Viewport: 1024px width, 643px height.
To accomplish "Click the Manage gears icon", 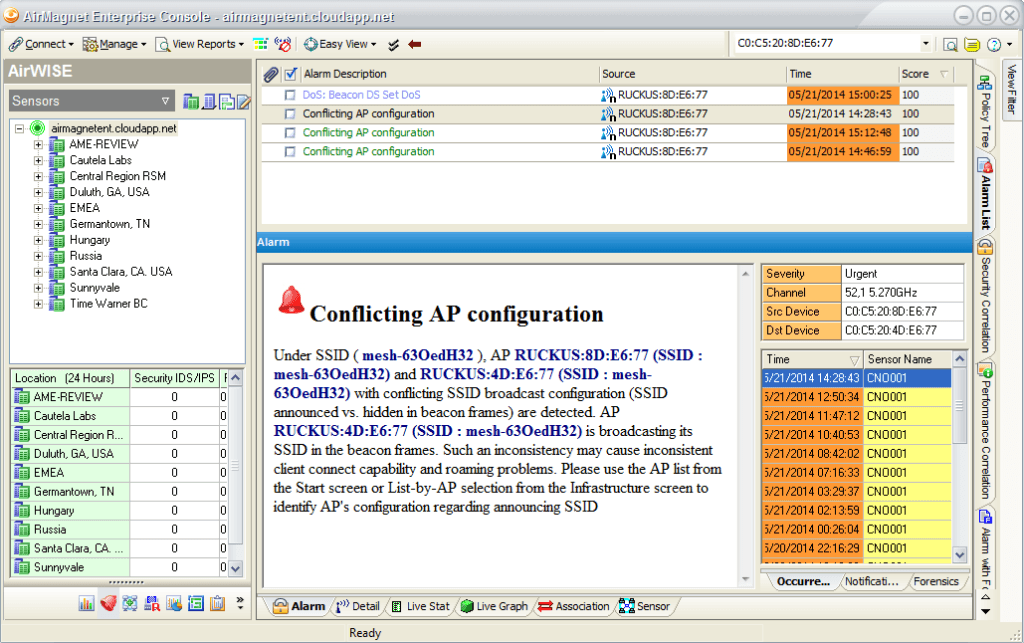I will 90,44.
